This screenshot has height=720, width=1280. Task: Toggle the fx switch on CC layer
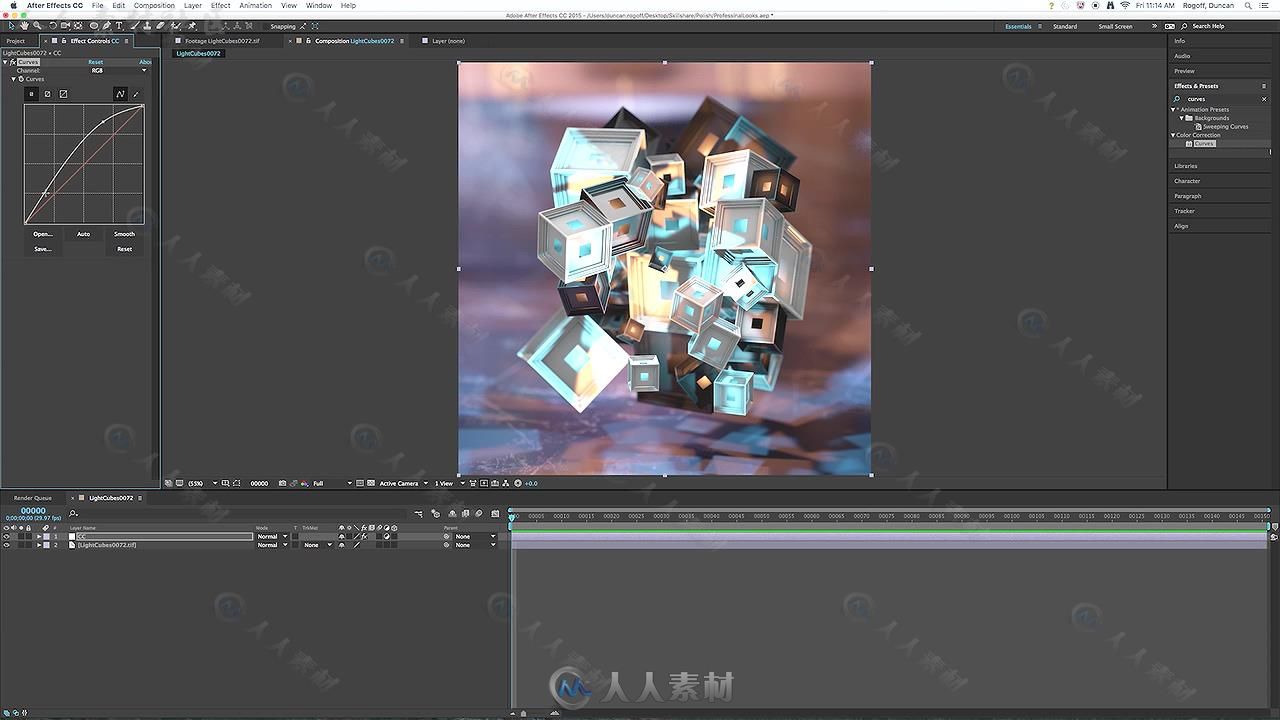point(364,536)
